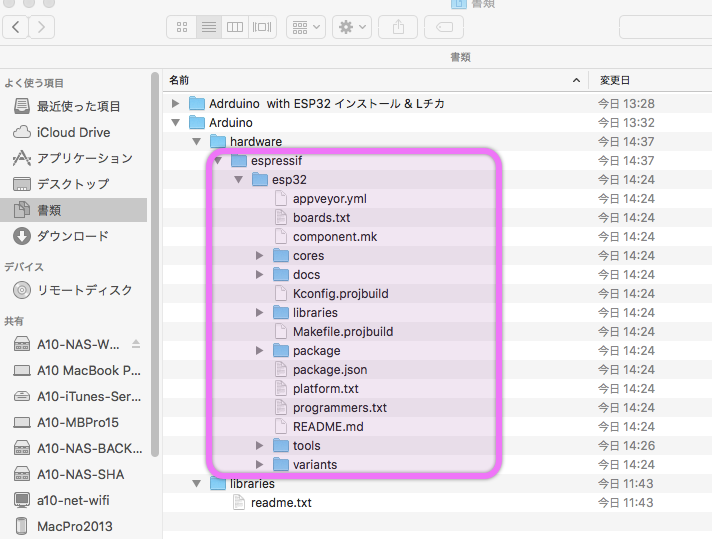Open the gear action menu
The height and width of the screenshot is (539, 712).
pos(353,27)
